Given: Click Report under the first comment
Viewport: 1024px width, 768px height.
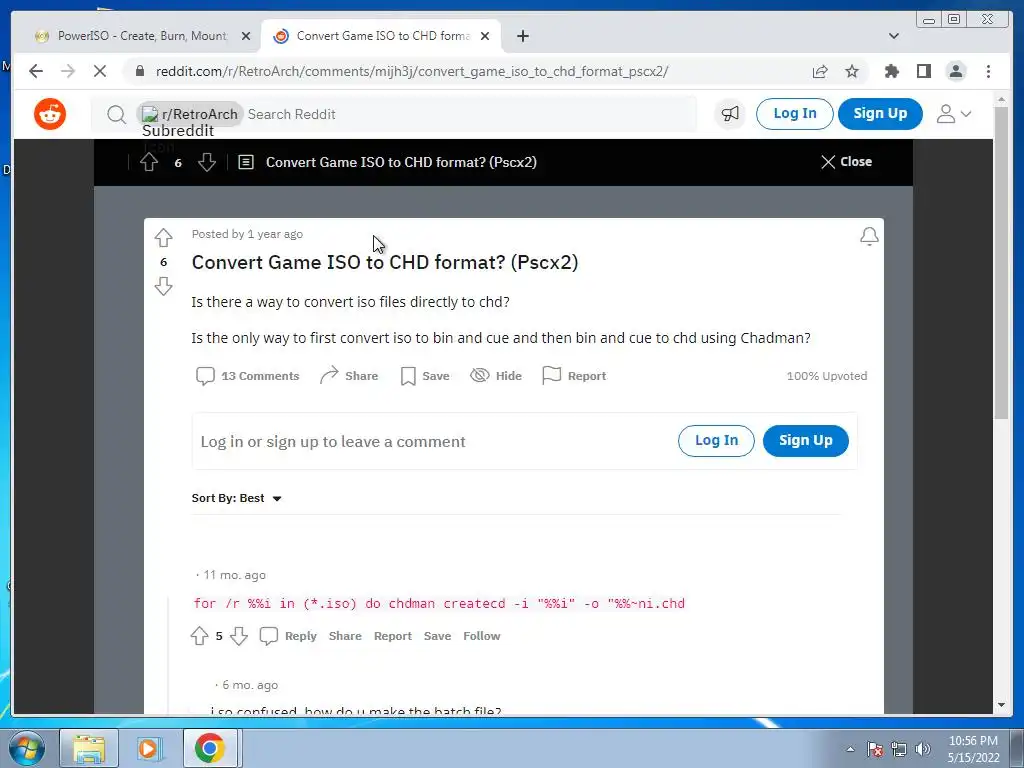Looking at the screenshot, I should [x=392, y=636].
